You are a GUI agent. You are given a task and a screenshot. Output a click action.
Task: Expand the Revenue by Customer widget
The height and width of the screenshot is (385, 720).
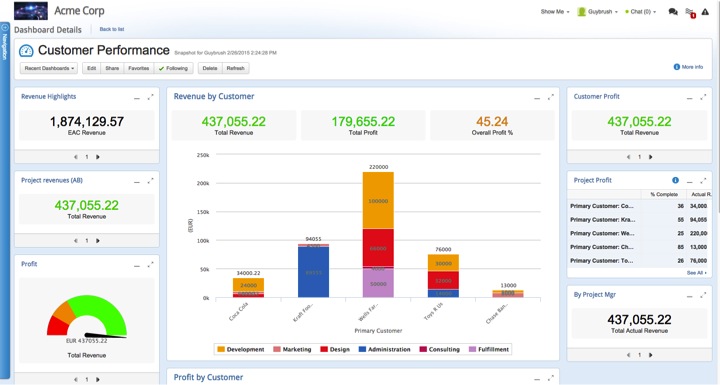coord(551,97)
